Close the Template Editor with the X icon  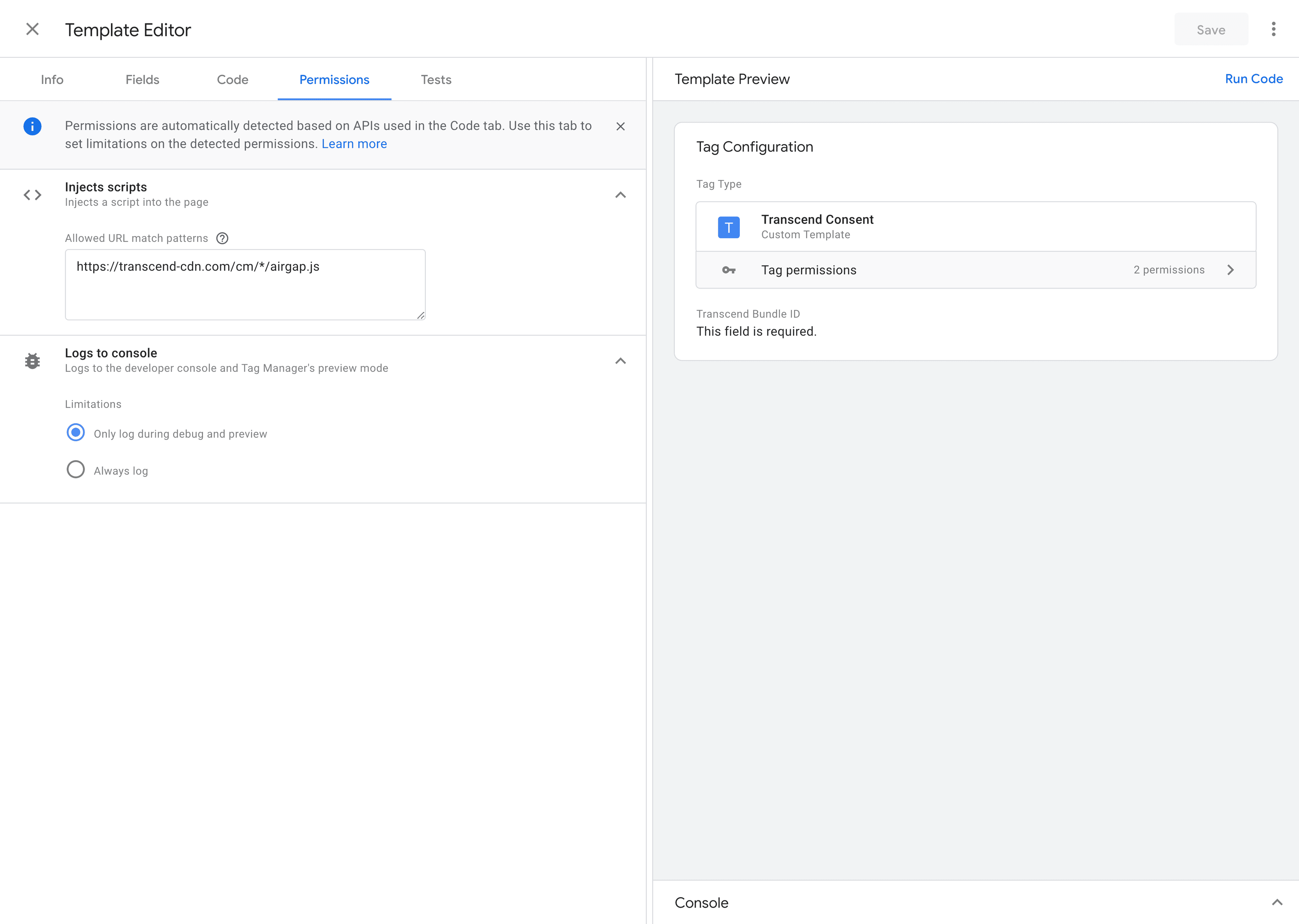tap(32, 29)
